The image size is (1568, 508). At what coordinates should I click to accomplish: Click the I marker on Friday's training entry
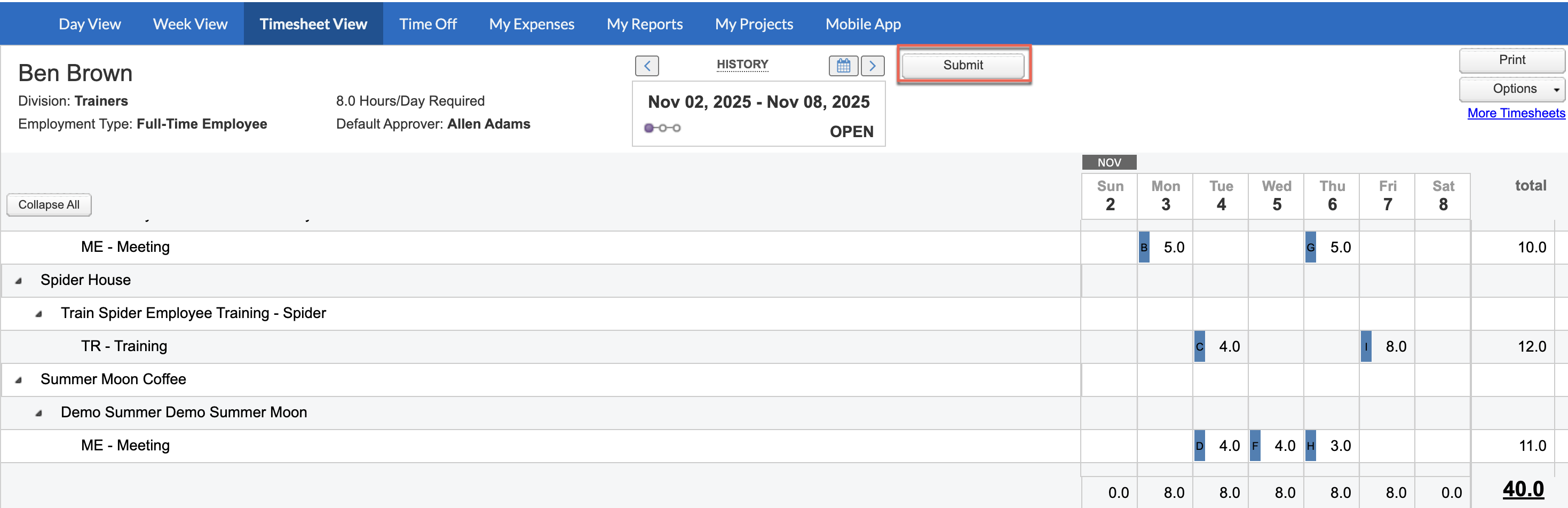(x=1365, y=346)
